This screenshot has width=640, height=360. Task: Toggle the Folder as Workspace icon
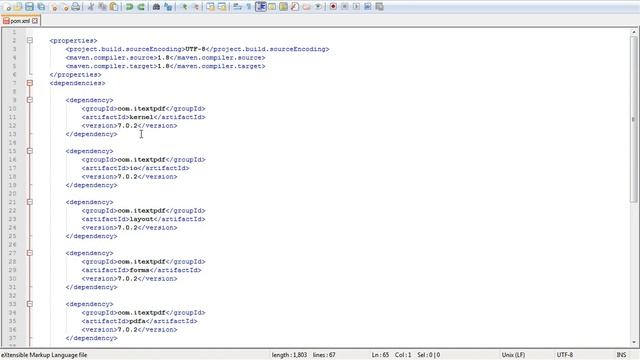(x=307, y=7)
